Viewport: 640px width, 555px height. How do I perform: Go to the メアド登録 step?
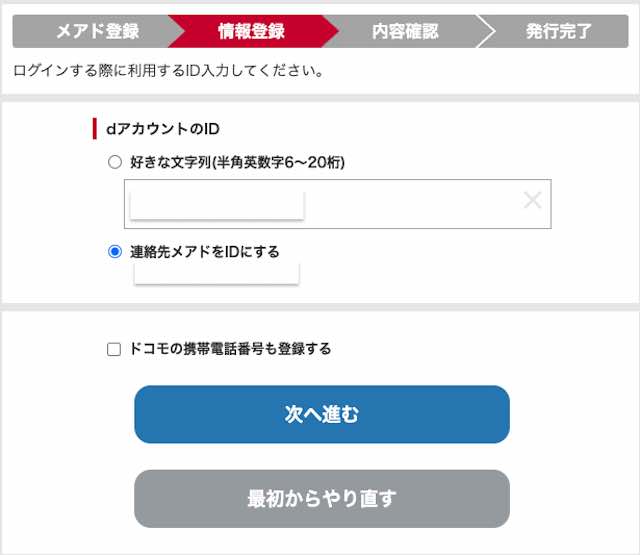coord(92,31)
